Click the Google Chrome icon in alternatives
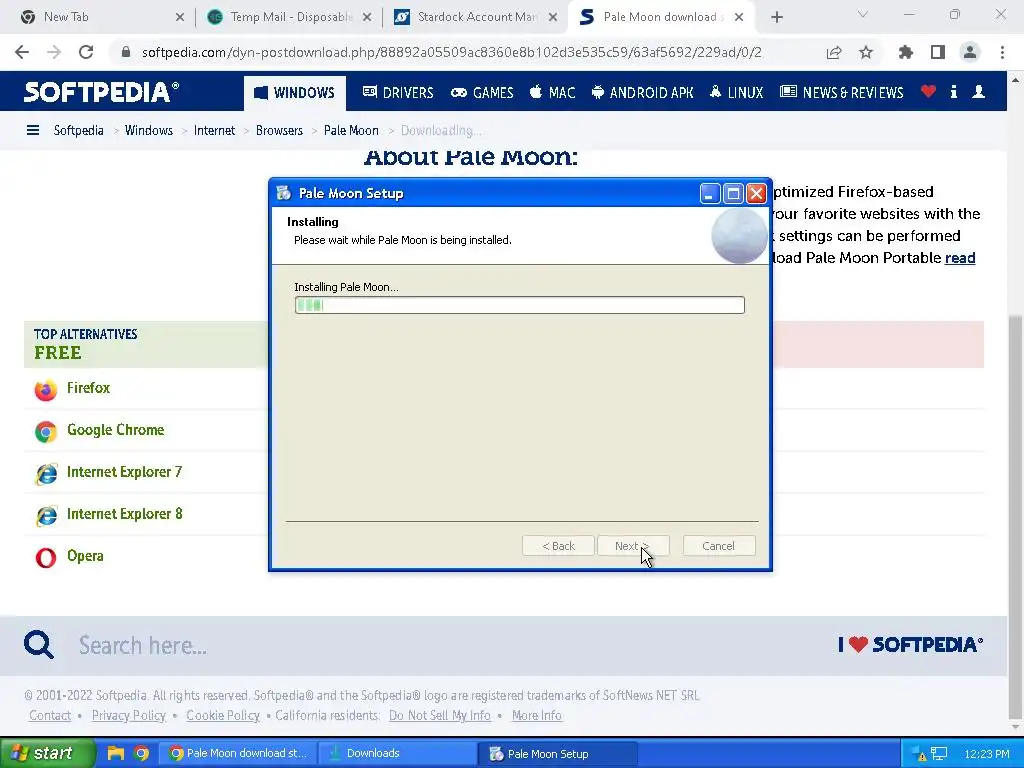 click(x=46, y=431)
